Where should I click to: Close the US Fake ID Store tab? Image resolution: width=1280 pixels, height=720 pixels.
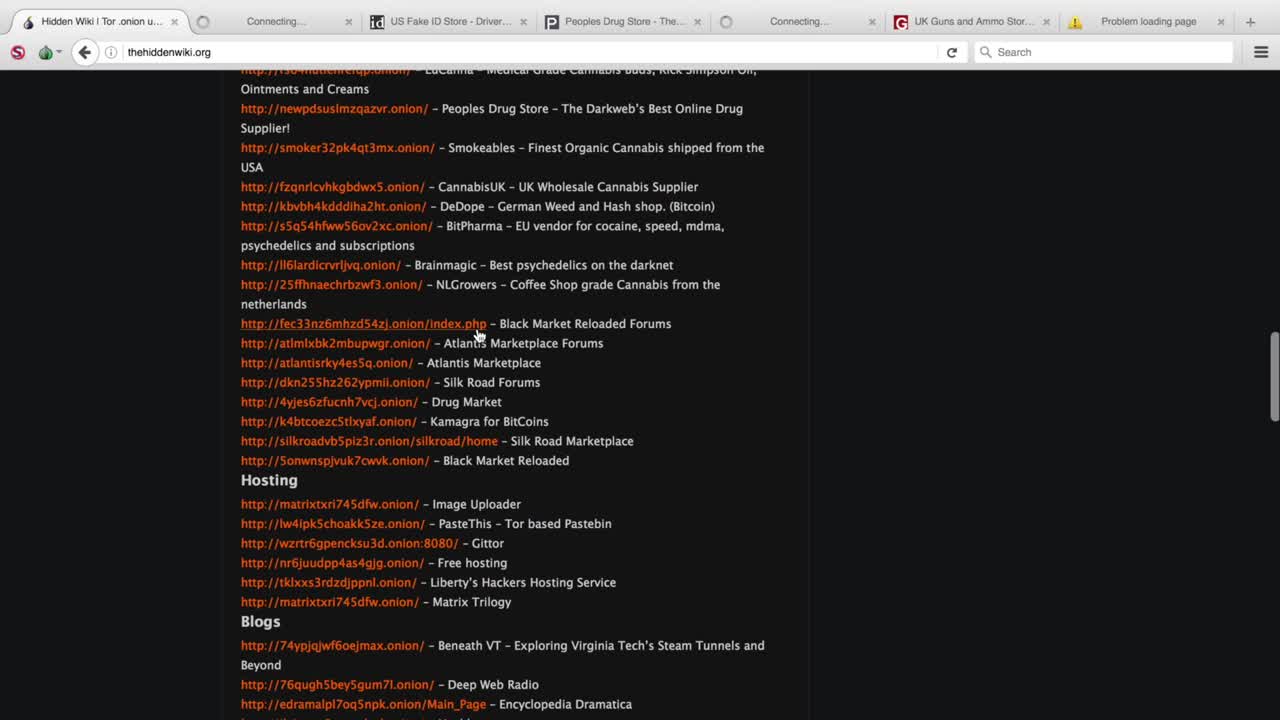click(x=523, y=22)
